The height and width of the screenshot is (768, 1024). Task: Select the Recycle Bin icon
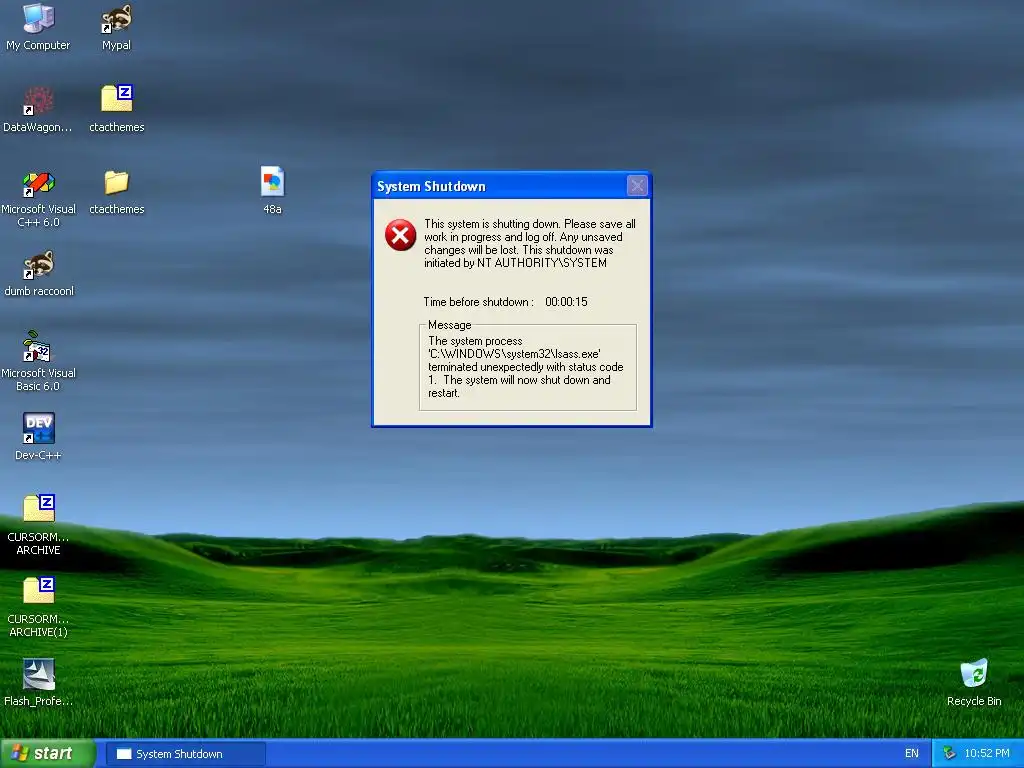[x=974, y=674]
